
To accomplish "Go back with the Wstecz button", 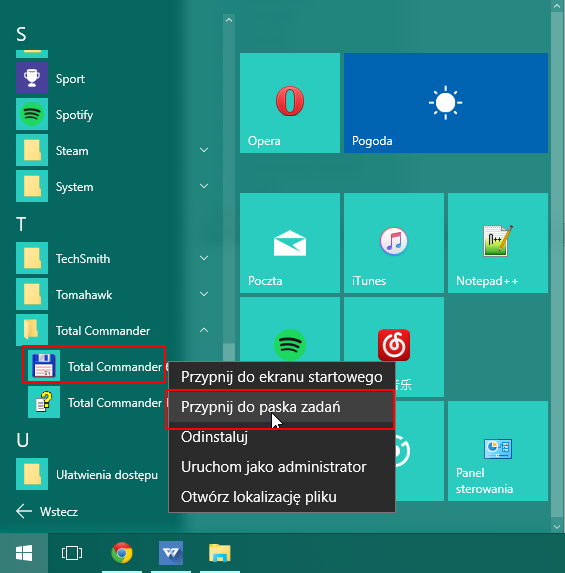I will [47, 511].
